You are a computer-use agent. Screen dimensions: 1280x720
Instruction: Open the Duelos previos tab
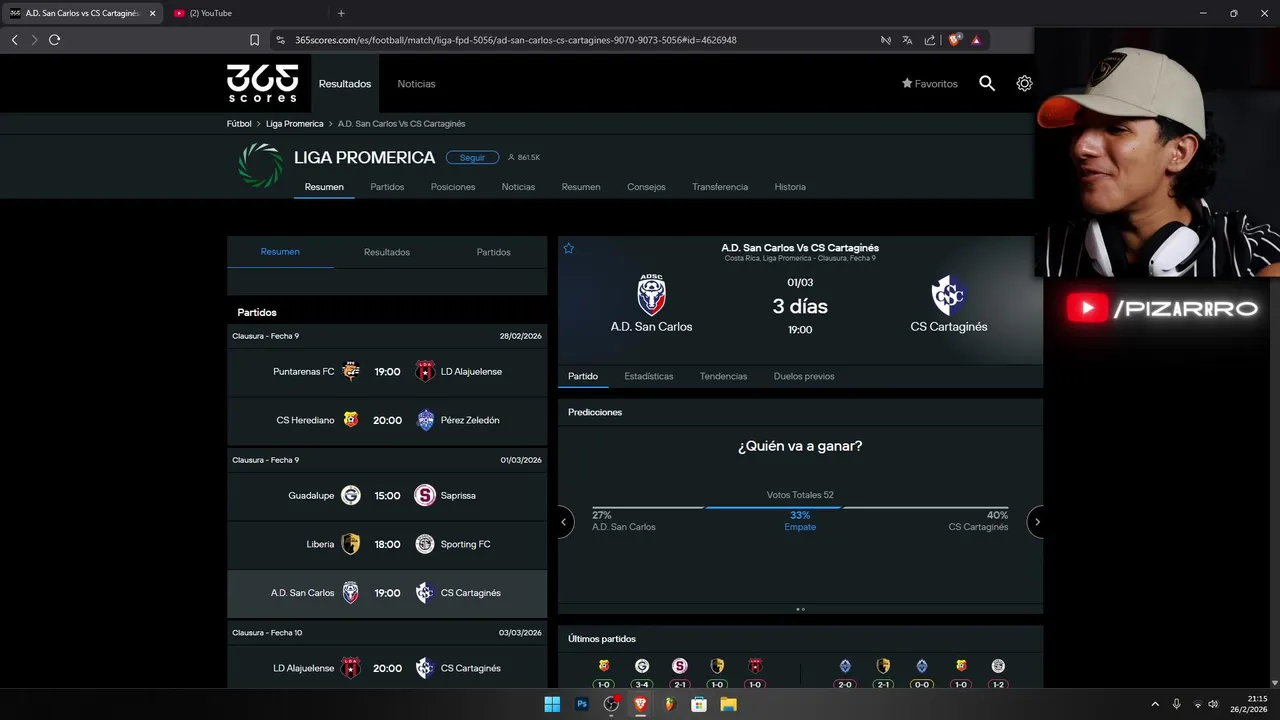pos(804,376)
